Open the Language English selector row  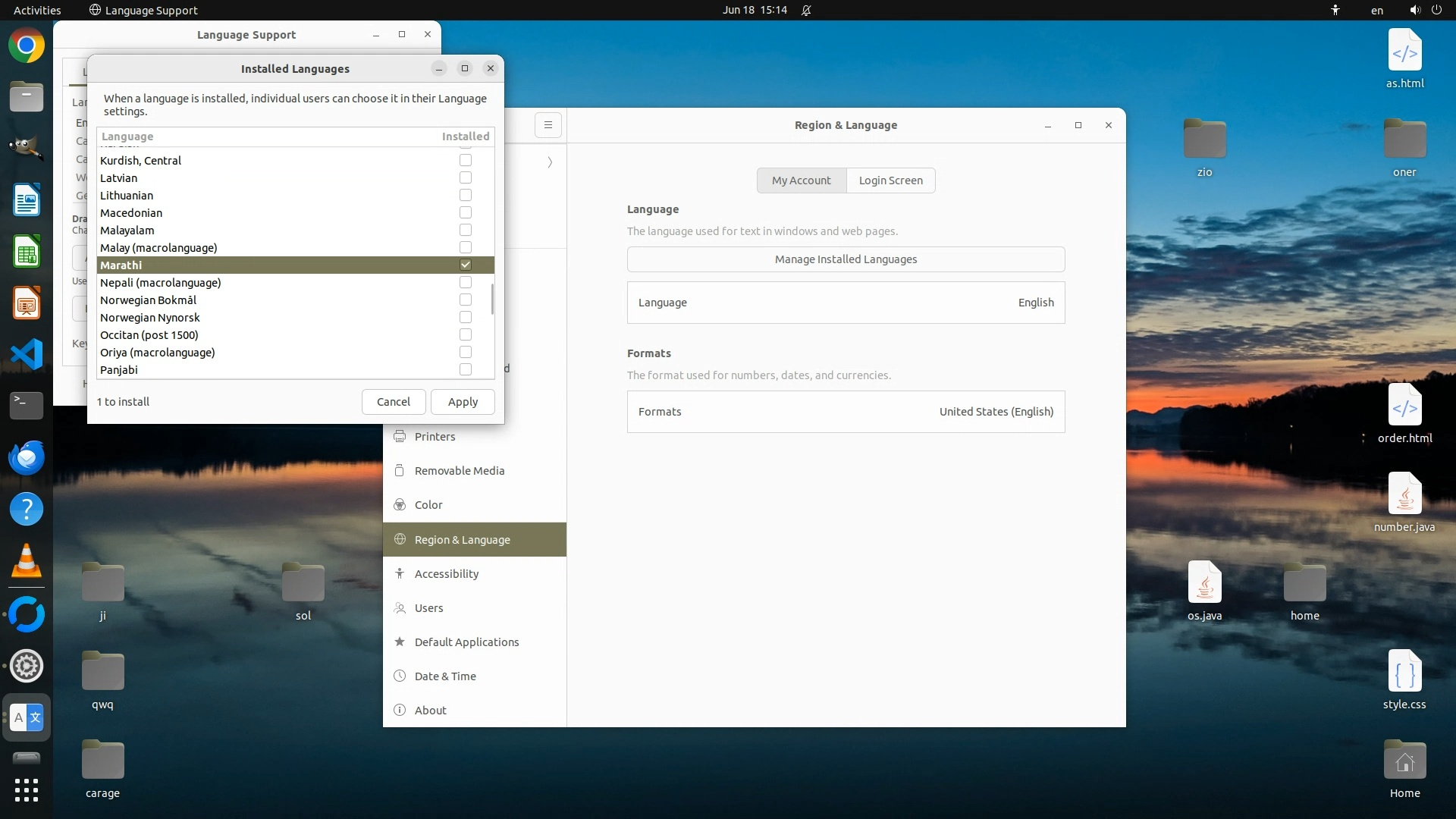(x=846, y=303)
